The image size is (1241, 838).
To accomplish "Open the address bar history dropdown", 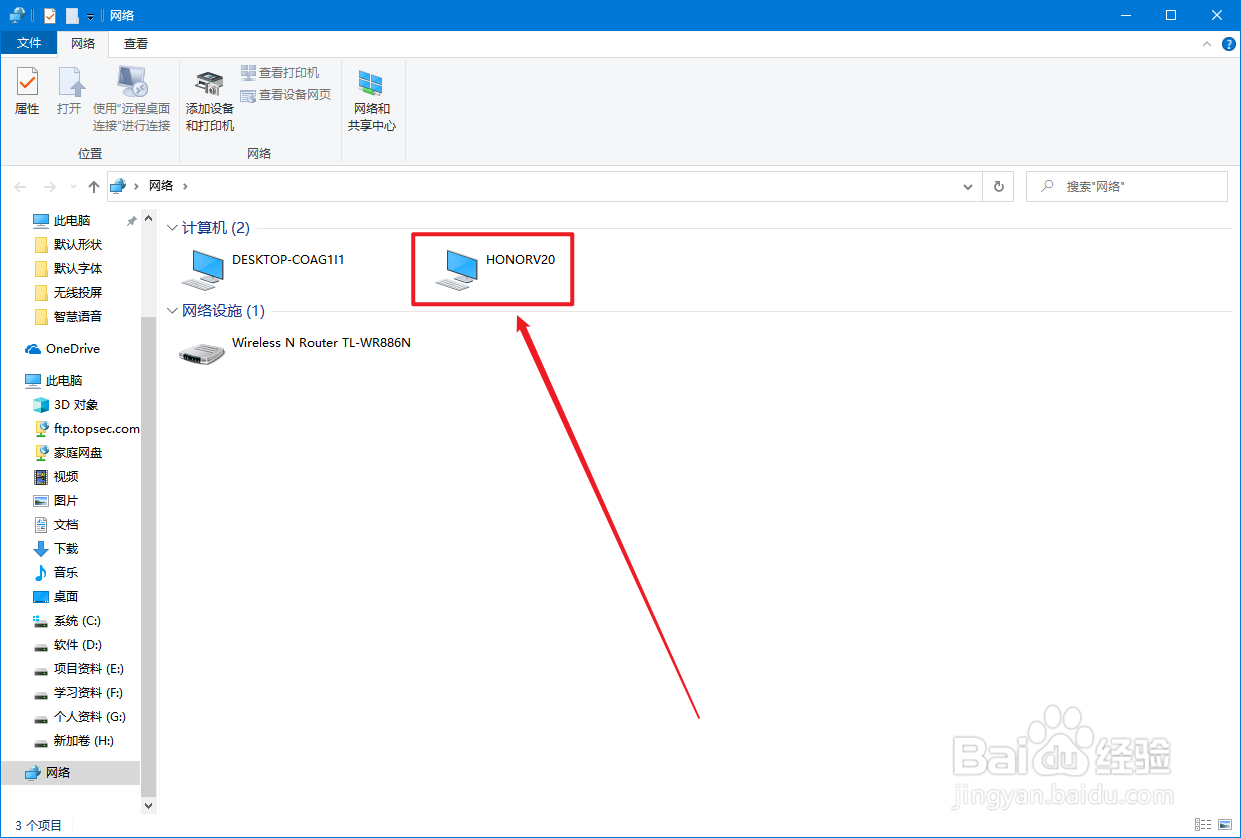I will click(x=967, y=186).
